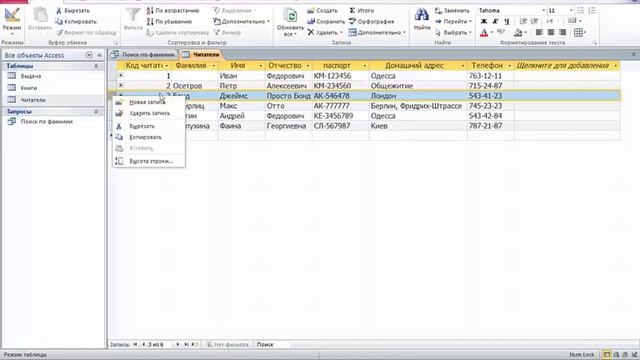Screen dimensions: 640x360
Task: Click the Вырезать scissors button in ribbon
Action: [73, 11]
